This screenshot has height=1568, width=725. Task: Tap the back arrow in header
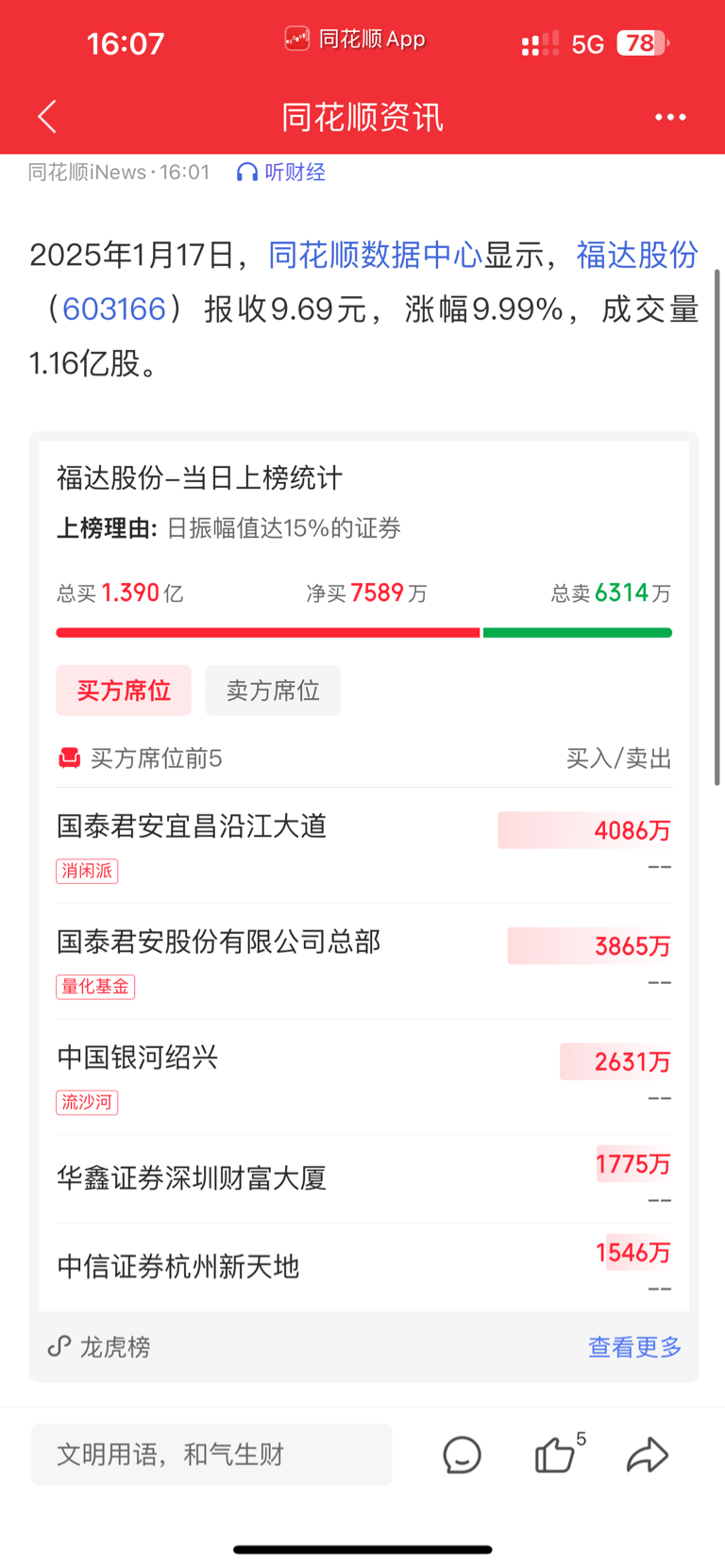pos(47,117)
